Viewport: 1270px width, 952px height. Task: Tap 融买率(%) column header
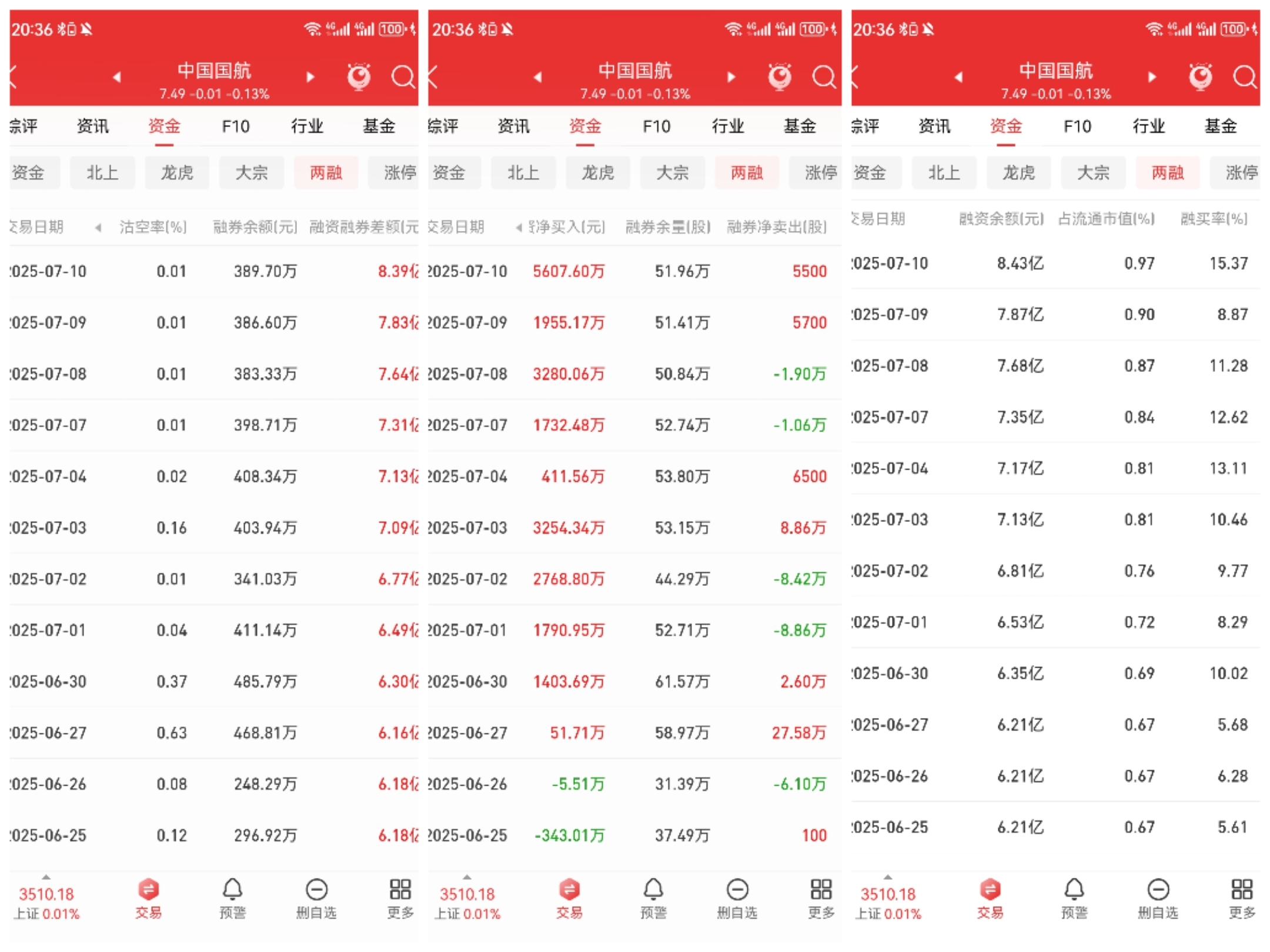1214,219
